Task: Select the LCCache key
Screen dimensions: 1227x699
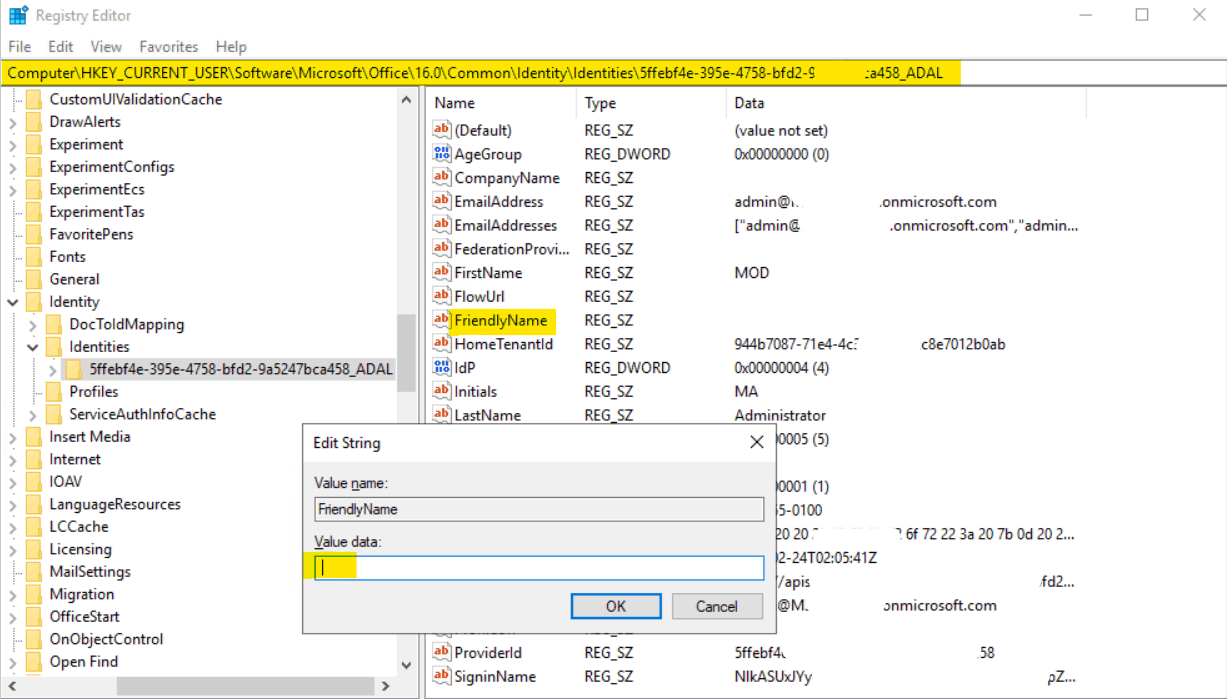Action: 79,527
